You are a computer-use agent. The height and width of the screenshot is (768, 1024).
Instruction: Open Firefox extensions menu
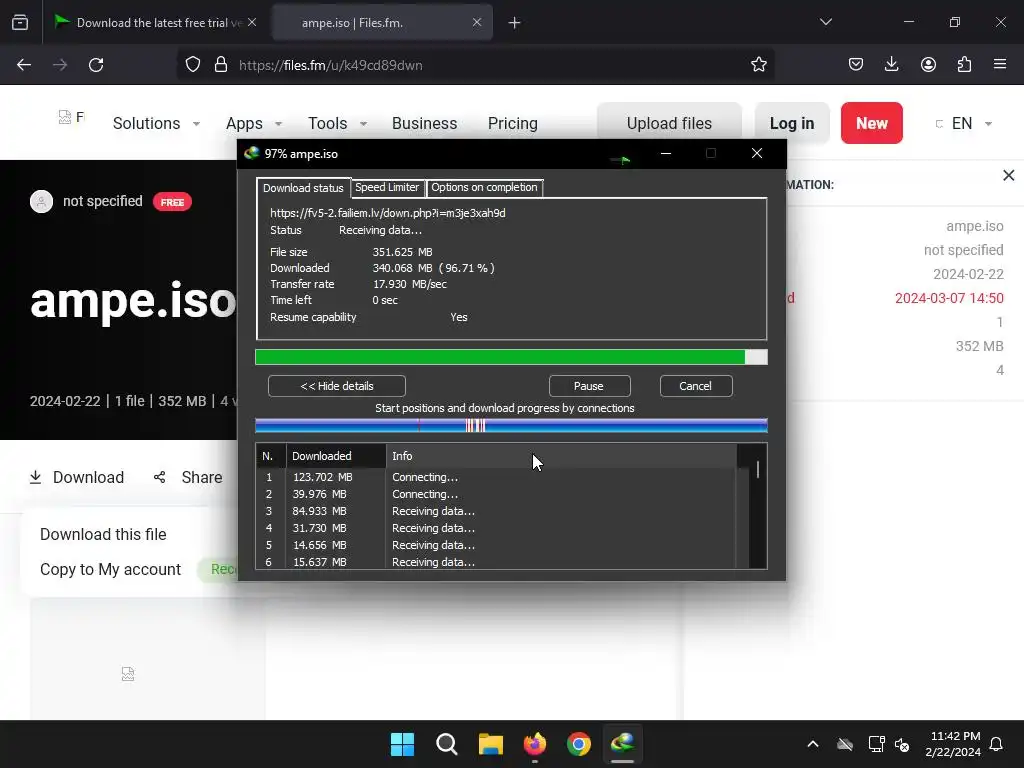(x=964, y=65)
